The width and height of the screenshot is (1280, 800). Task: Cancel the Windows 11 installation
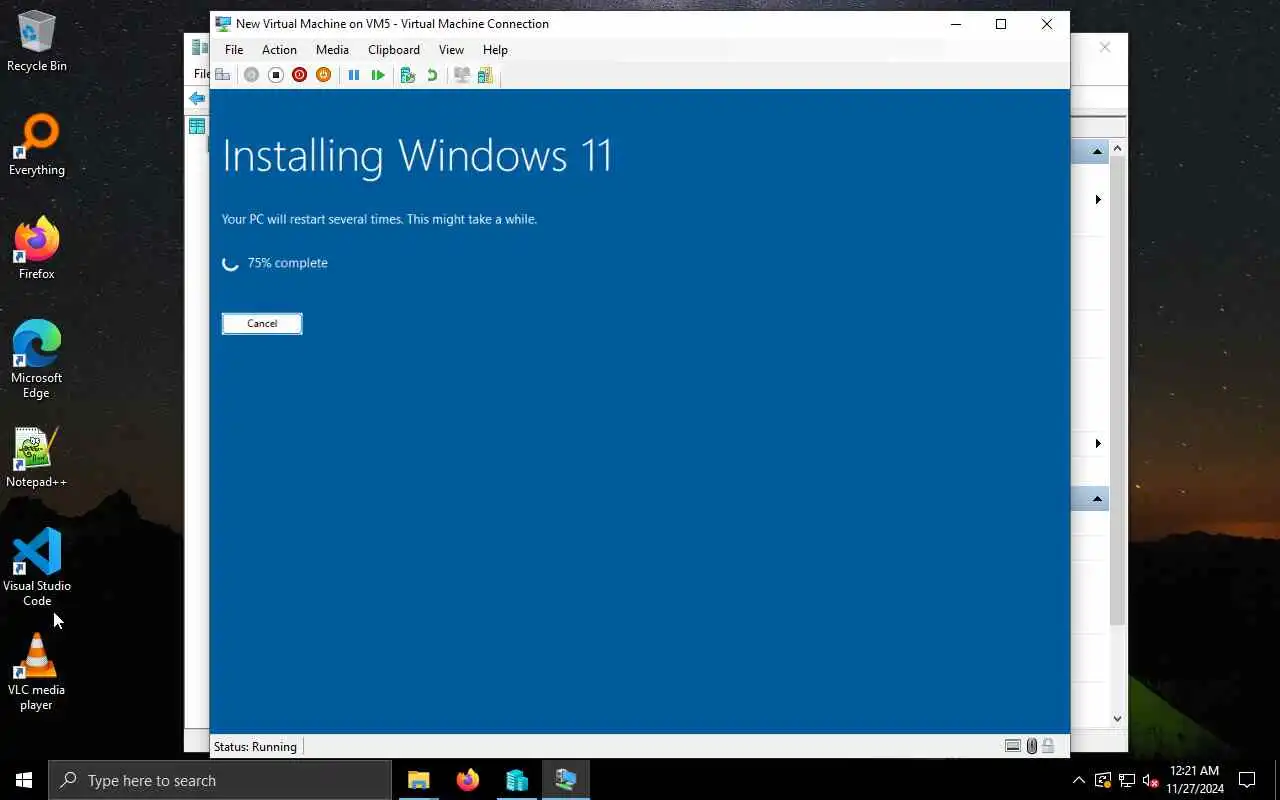(x=262, y=323)
